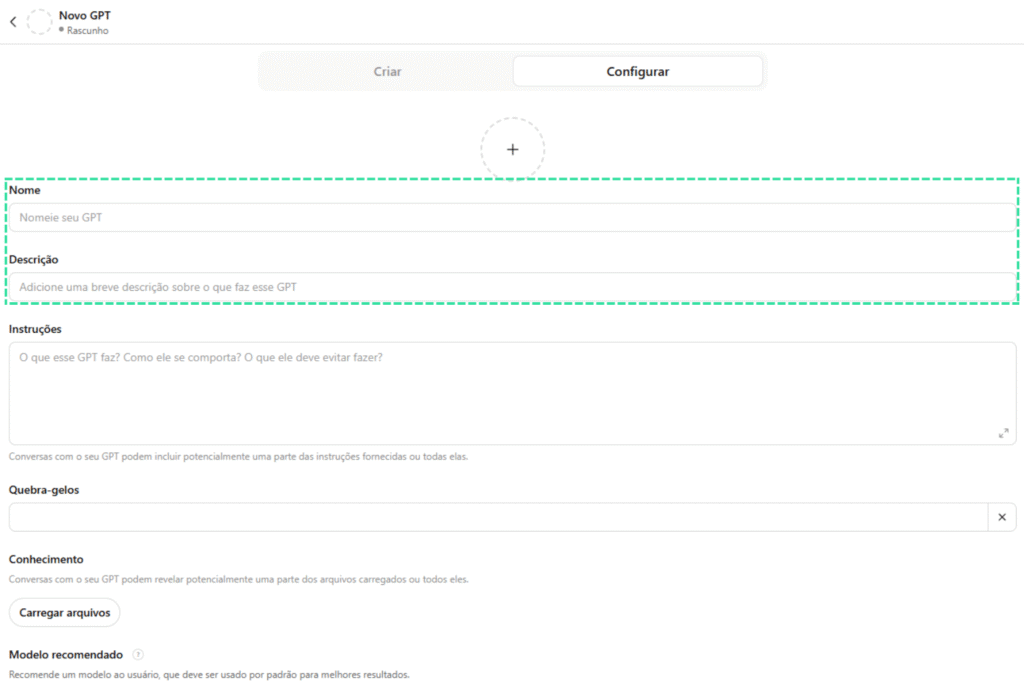Add a profile image with the plus icon
Viewport: 1024px width, 683px height.
click(513, 150)
